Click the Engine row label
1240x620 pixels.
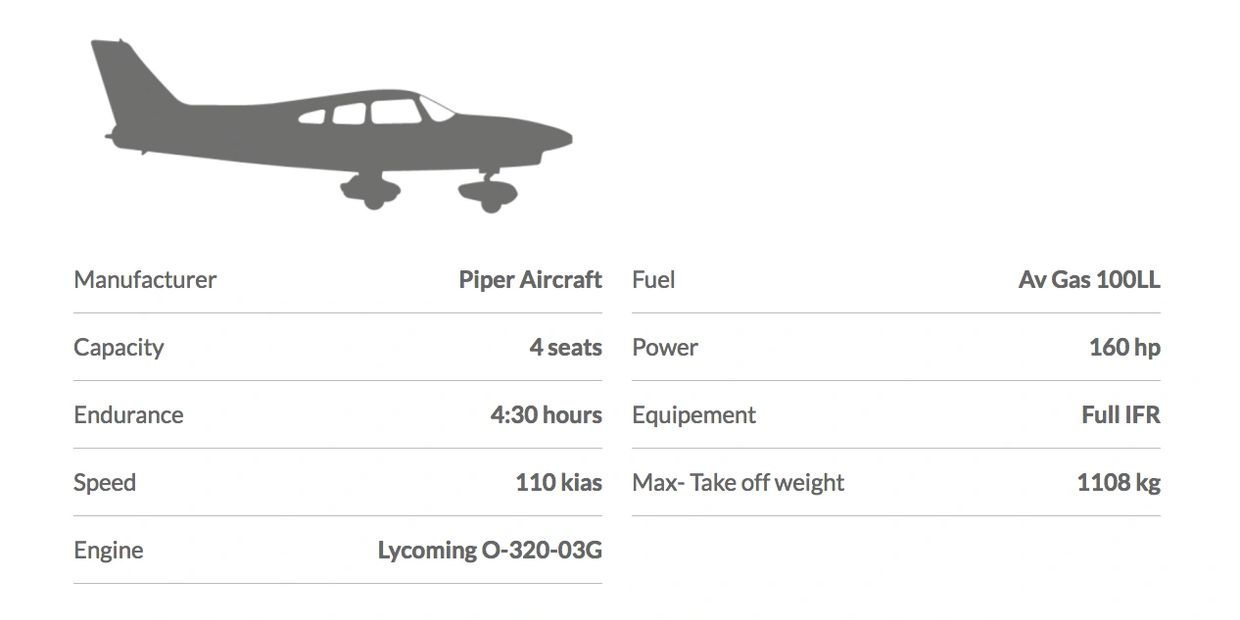pos(109,550)
